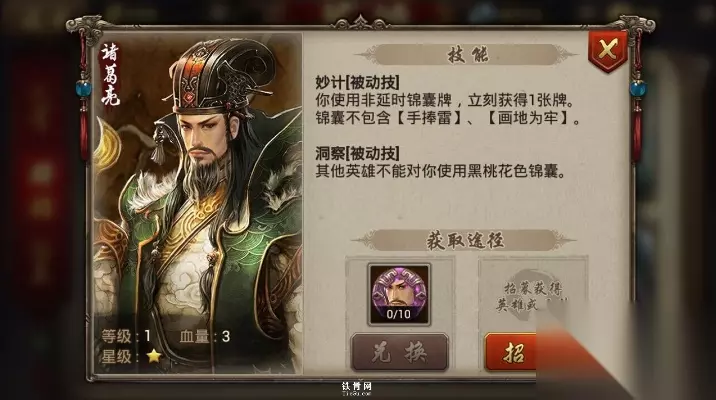Select the 技能 section header
716x400 pixels.
467,55
